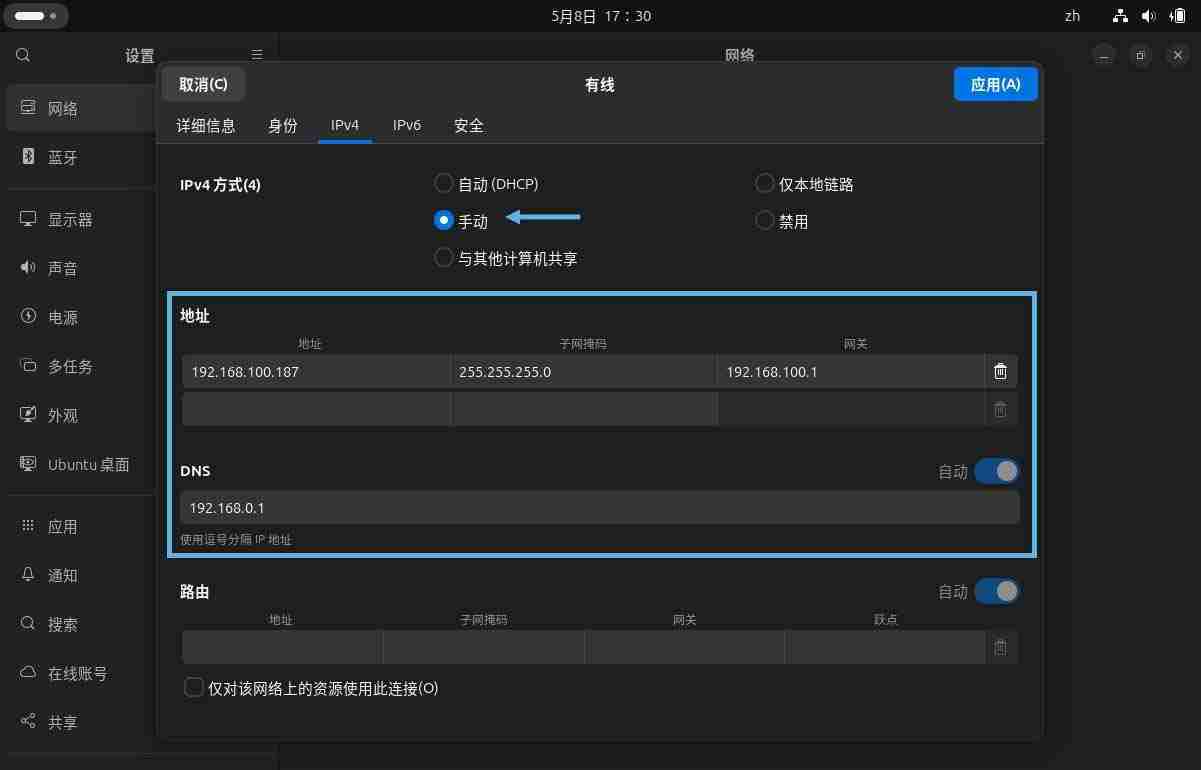Open the Settings hamburger menu
The width and height of the screenshot is (1201, 770).
tap(256, 54)
